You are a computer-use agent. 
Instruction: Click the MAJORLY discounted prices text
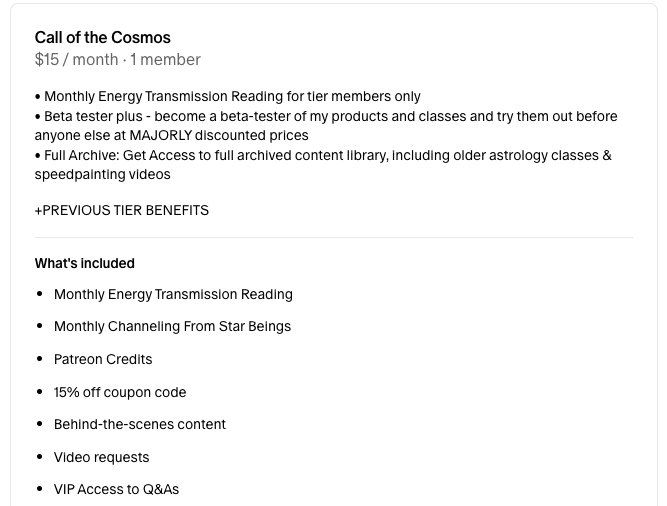pos(219,135)
